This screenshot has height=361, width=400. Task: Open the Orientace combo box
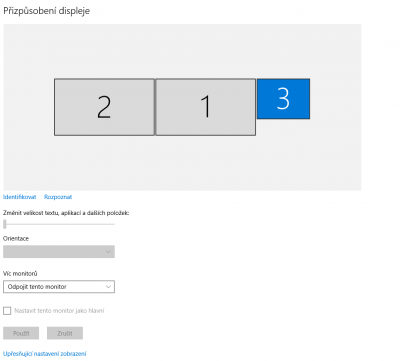tap(59, 252)
